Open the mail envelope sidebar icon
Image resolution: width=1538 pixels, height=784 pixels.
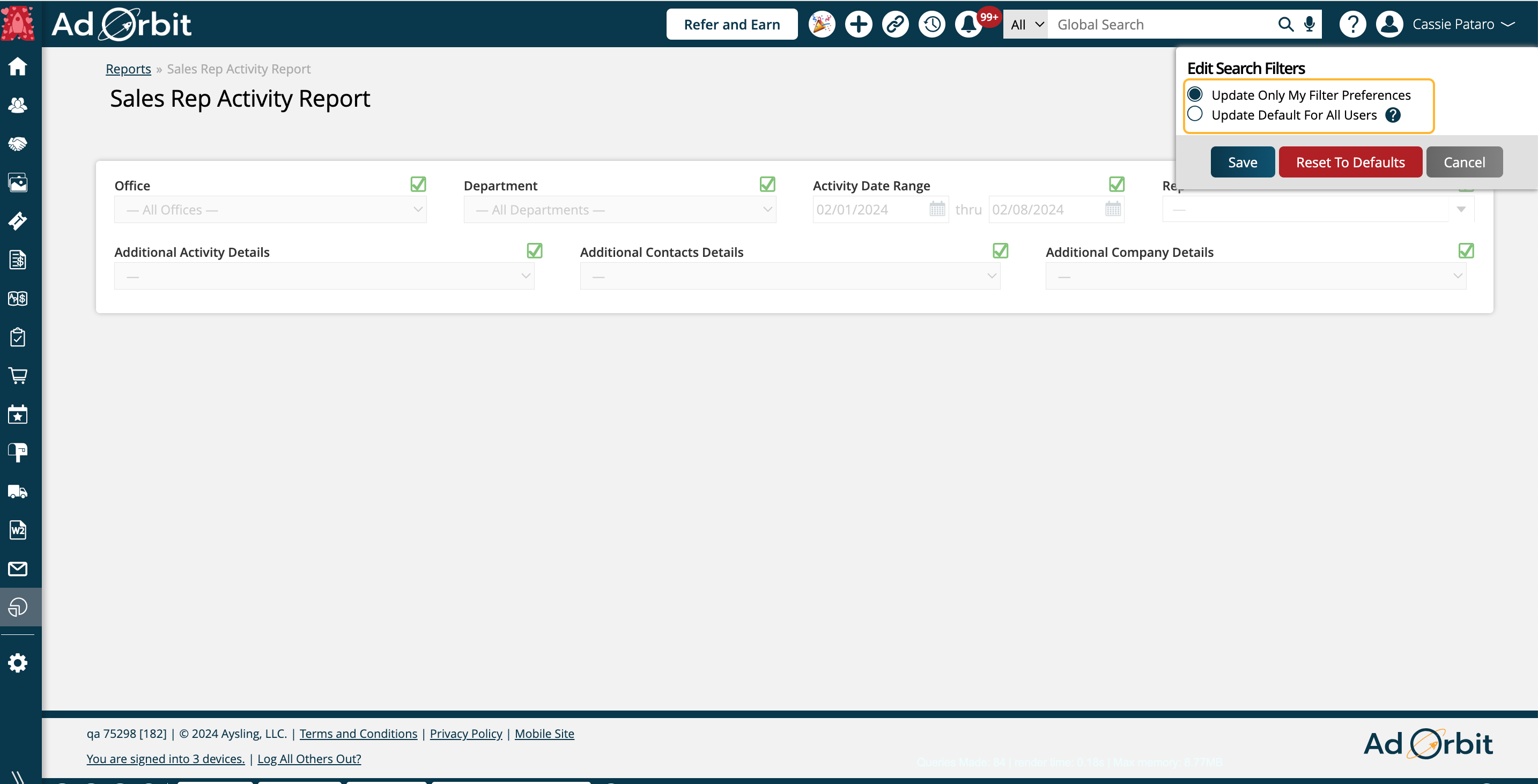tap(17, 568)
